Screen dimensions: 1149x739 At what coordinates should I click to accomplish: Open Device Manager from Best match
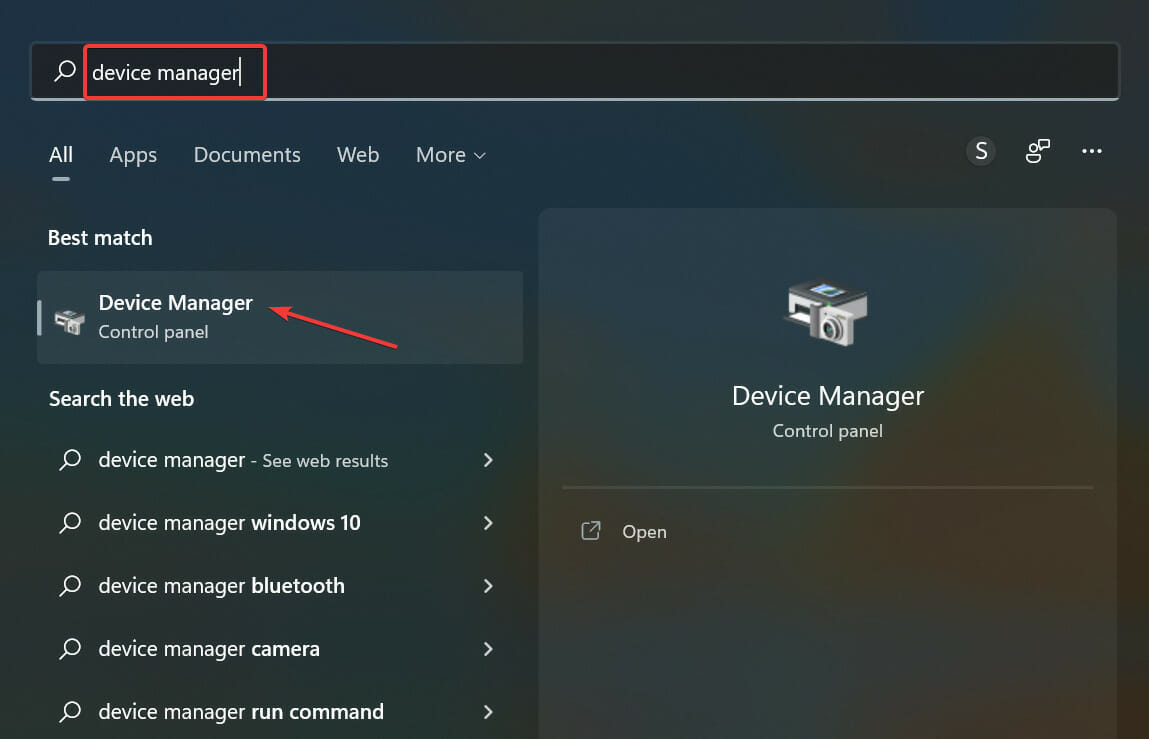pos(175,302)
